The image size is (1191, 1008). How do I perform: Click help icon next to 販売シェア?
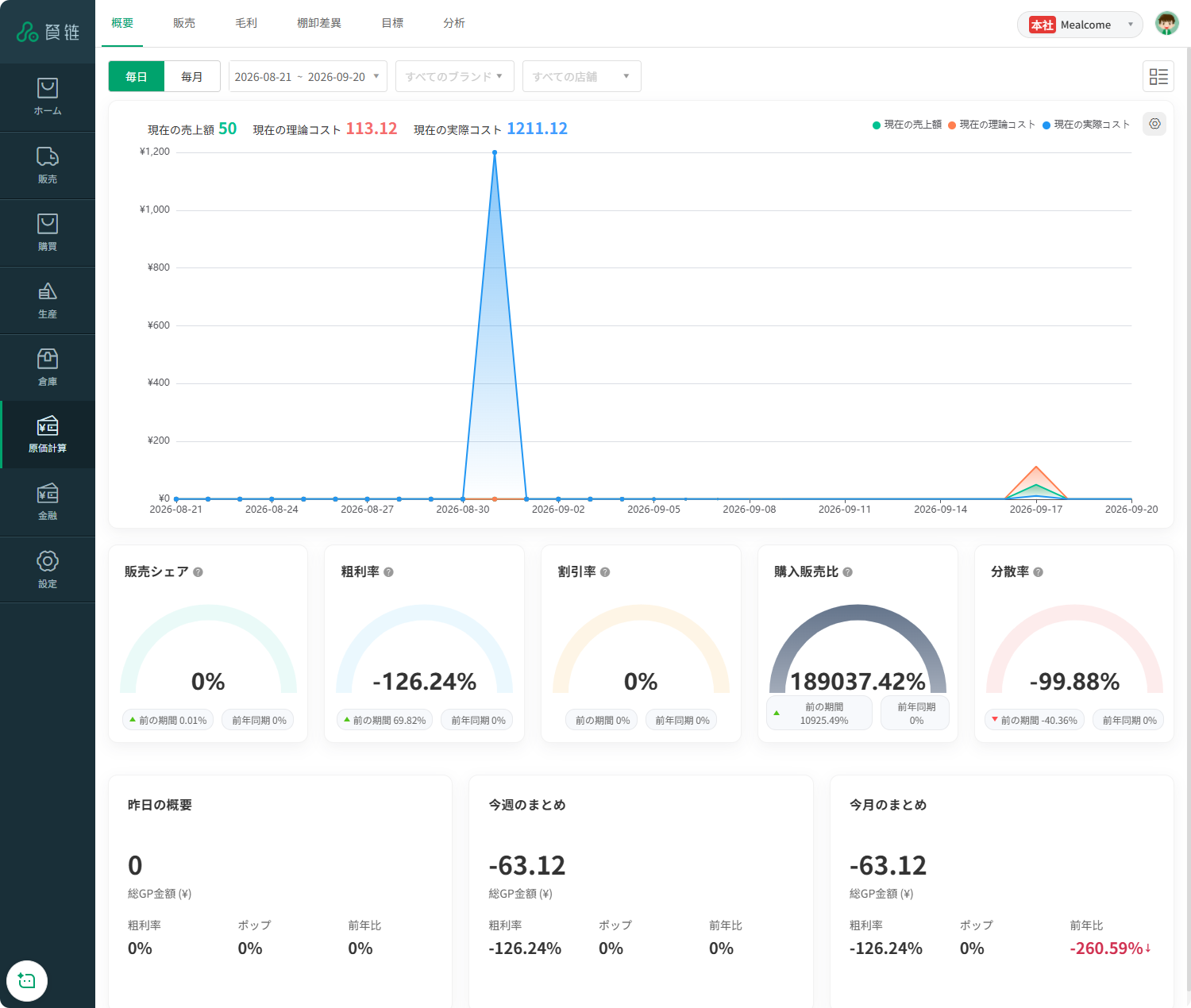(198, 572)
